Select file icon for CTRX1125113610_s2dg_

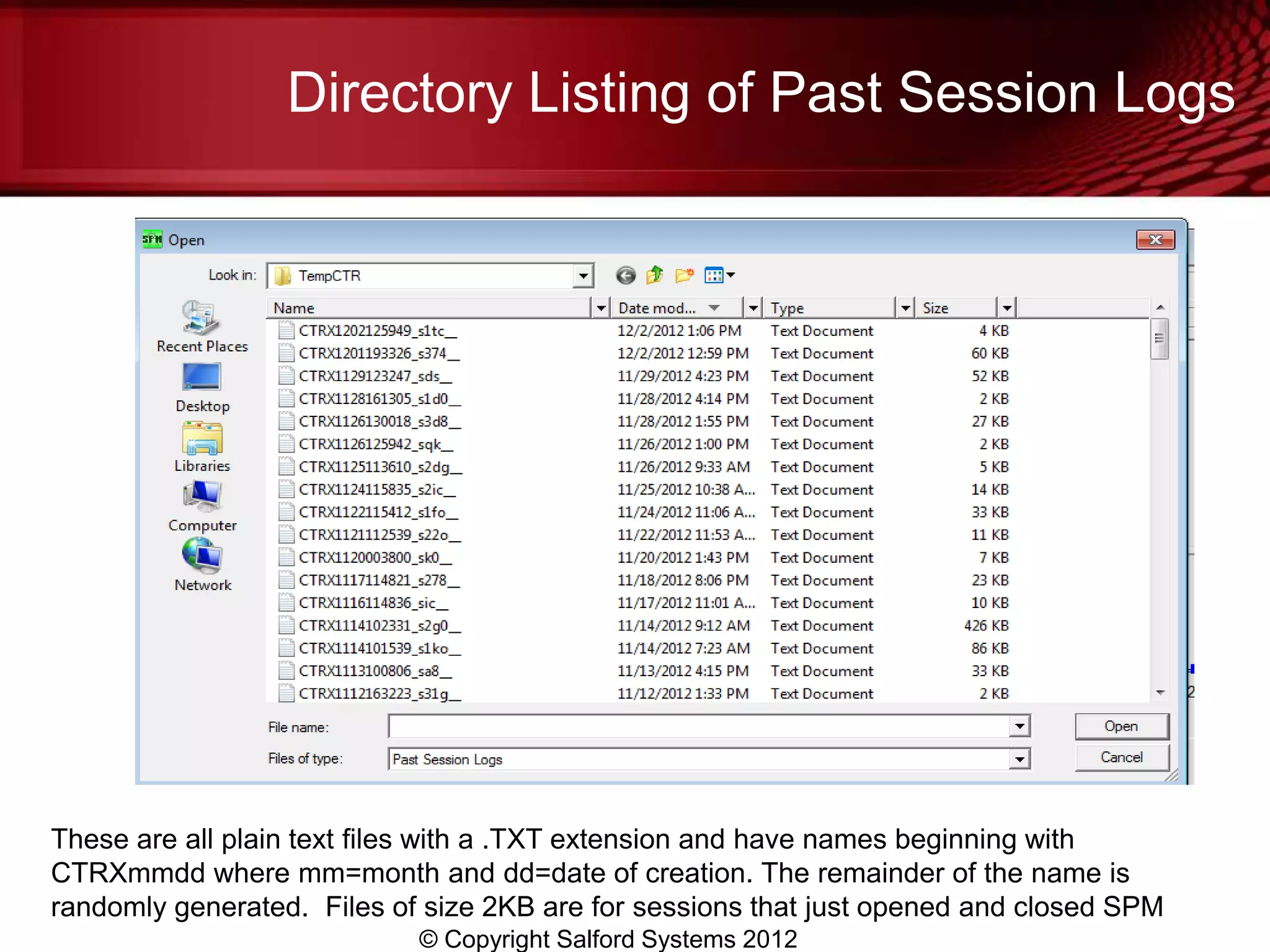pyautogui.click(x=286, y=467)
